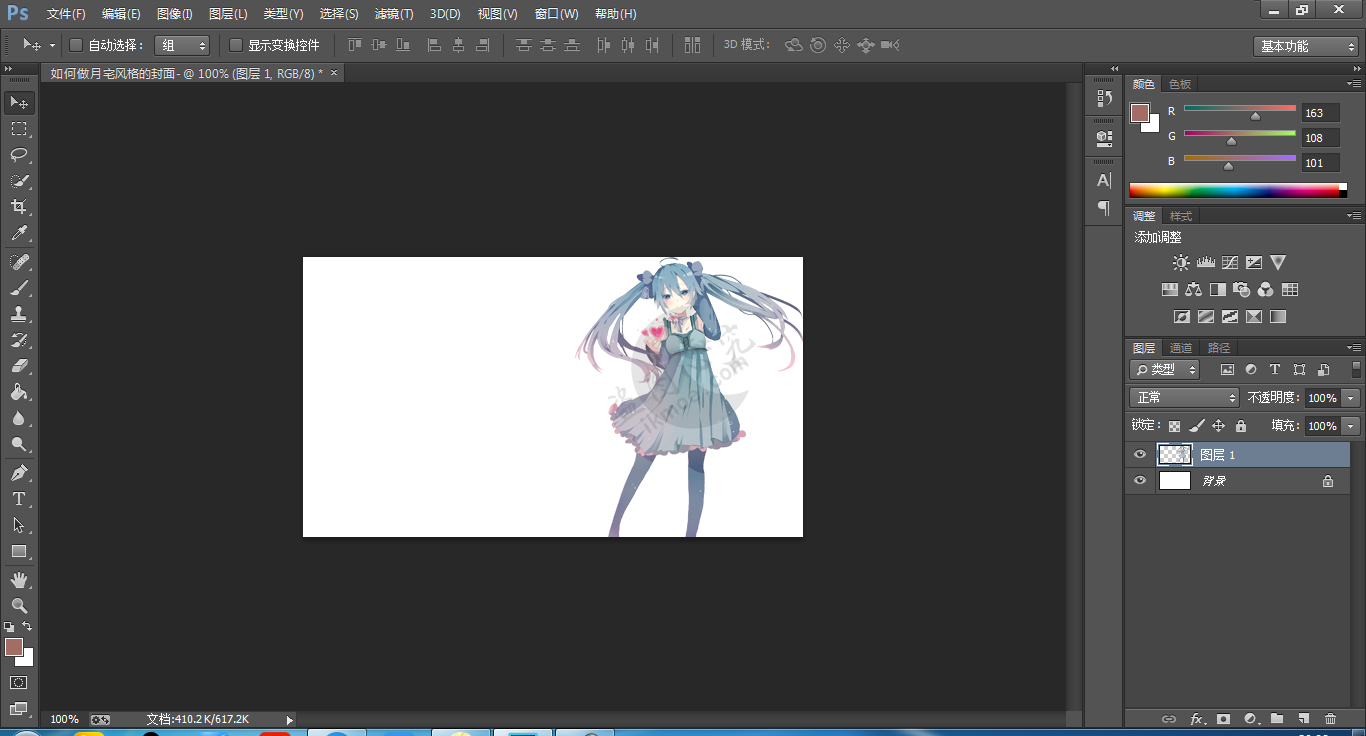Screen dimensions: 1366x736
Task: Select the History Brush tool
Action: coord(19,340)
